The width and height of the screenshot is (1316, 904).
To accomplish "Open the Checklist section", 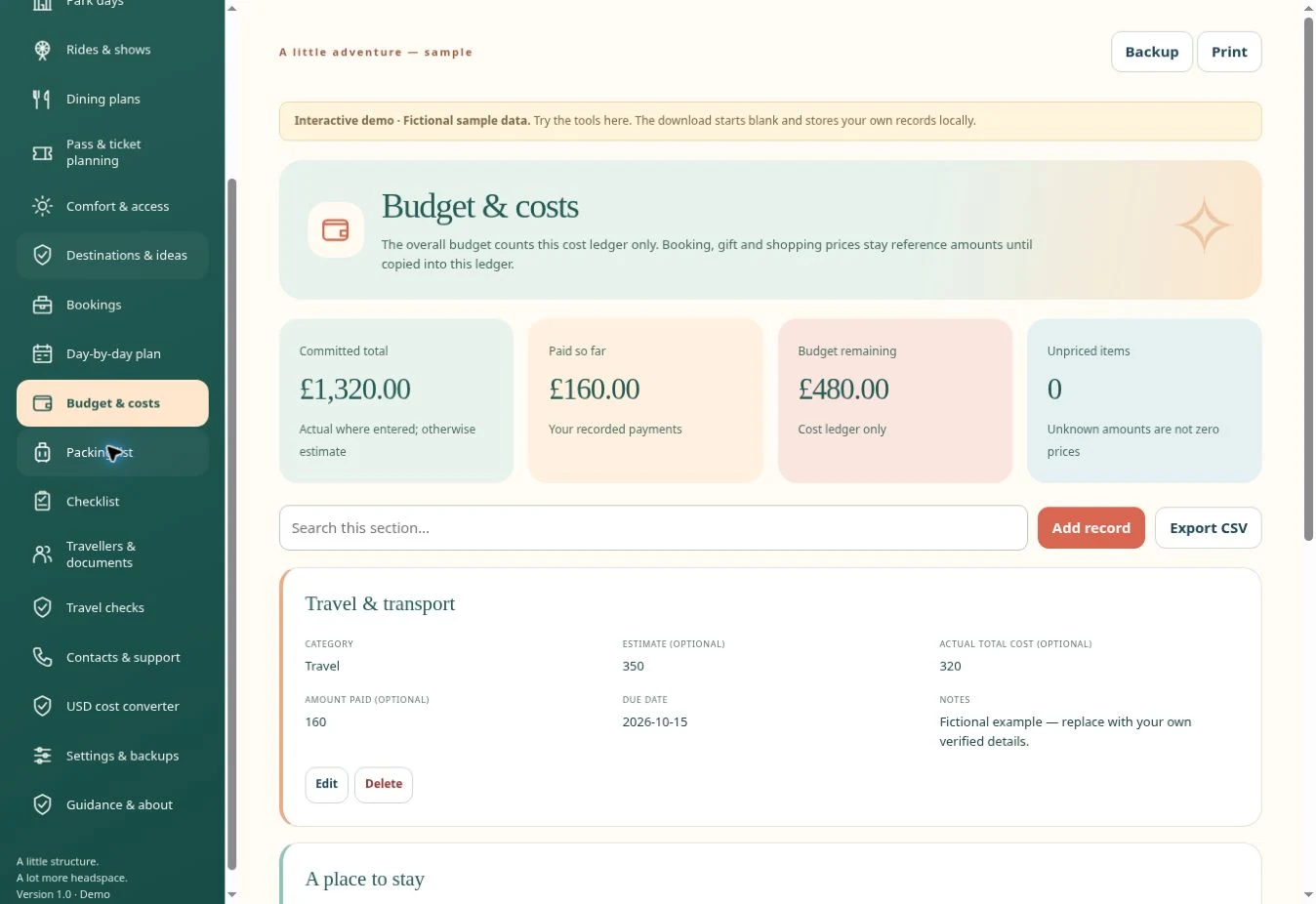I will [112, 501].
